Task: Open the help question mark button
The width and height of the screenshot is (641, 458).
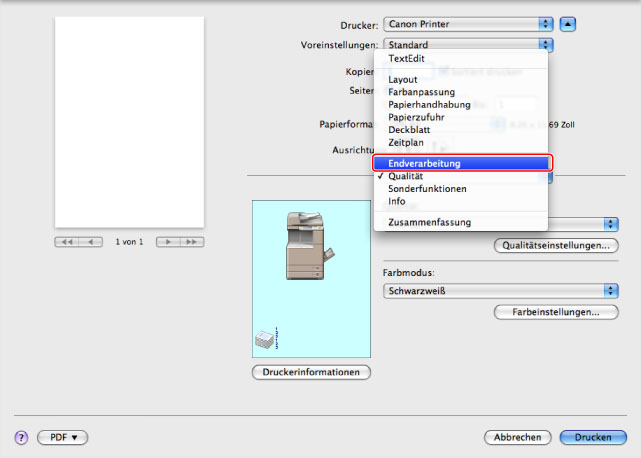Action: tap(20, 437)
